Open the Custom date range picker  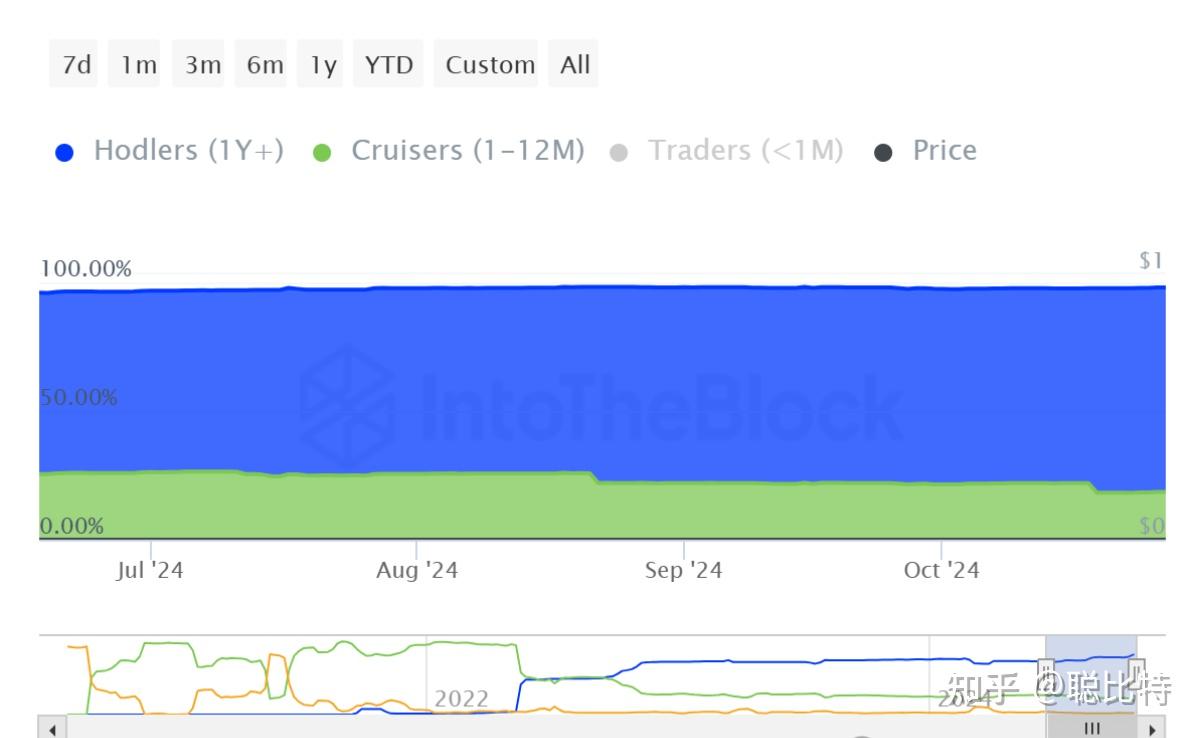[489, 65]
